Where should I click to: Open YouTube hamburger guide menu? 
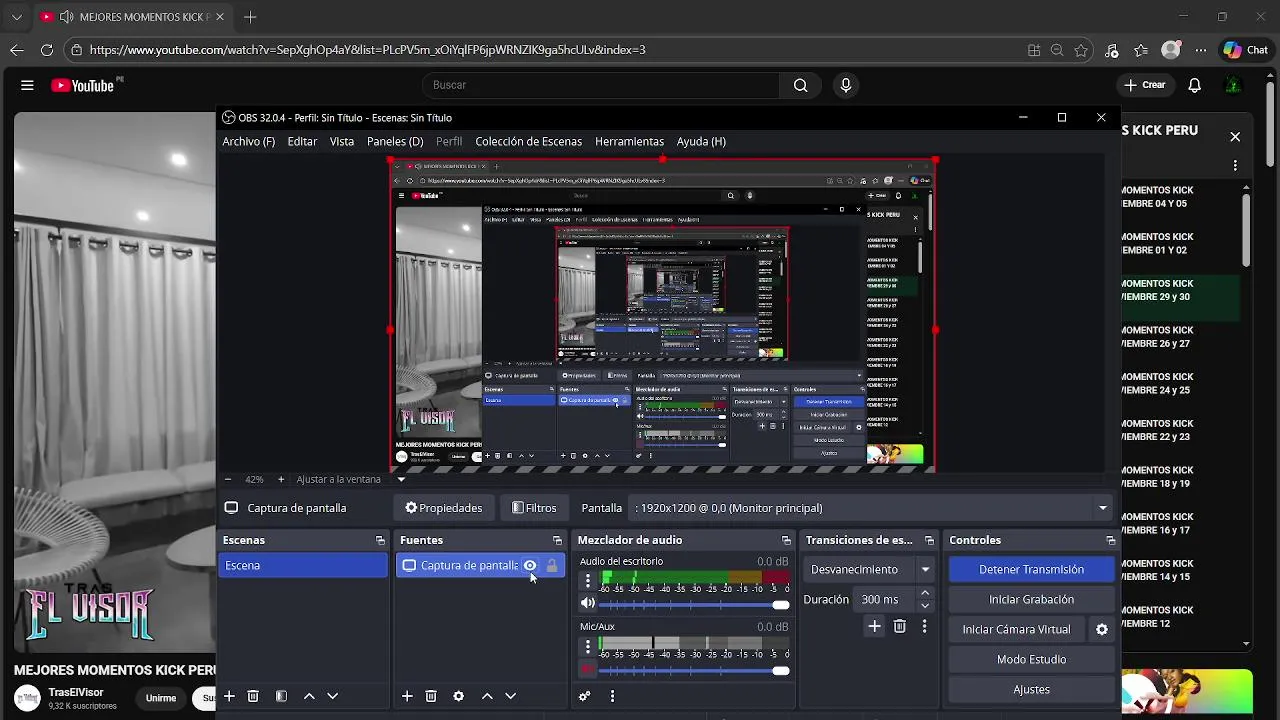coord(27,85)
